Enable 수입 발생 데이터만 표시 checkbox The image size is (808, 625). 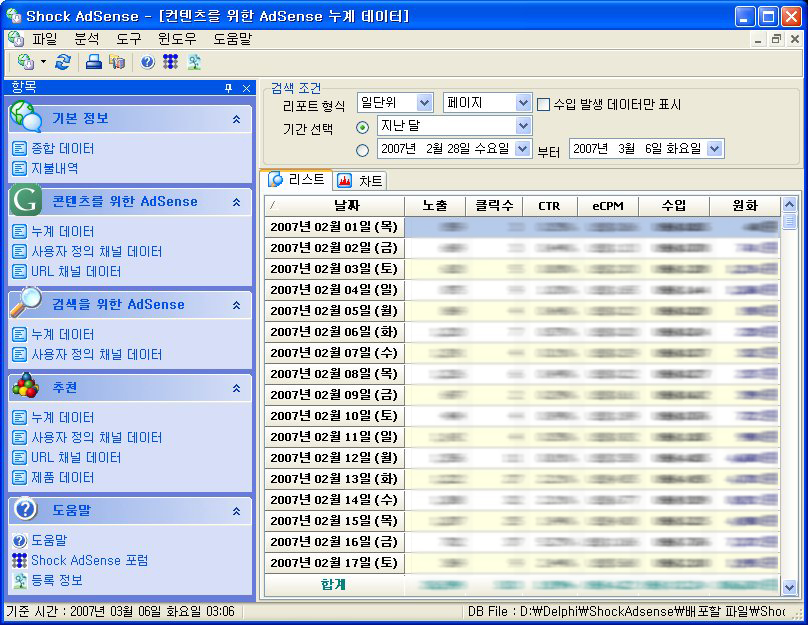pos(543,105)
